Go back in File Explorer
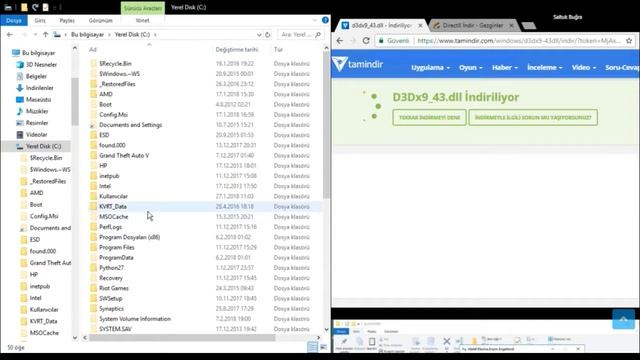The image size is (640, 360). pos(10,35)
